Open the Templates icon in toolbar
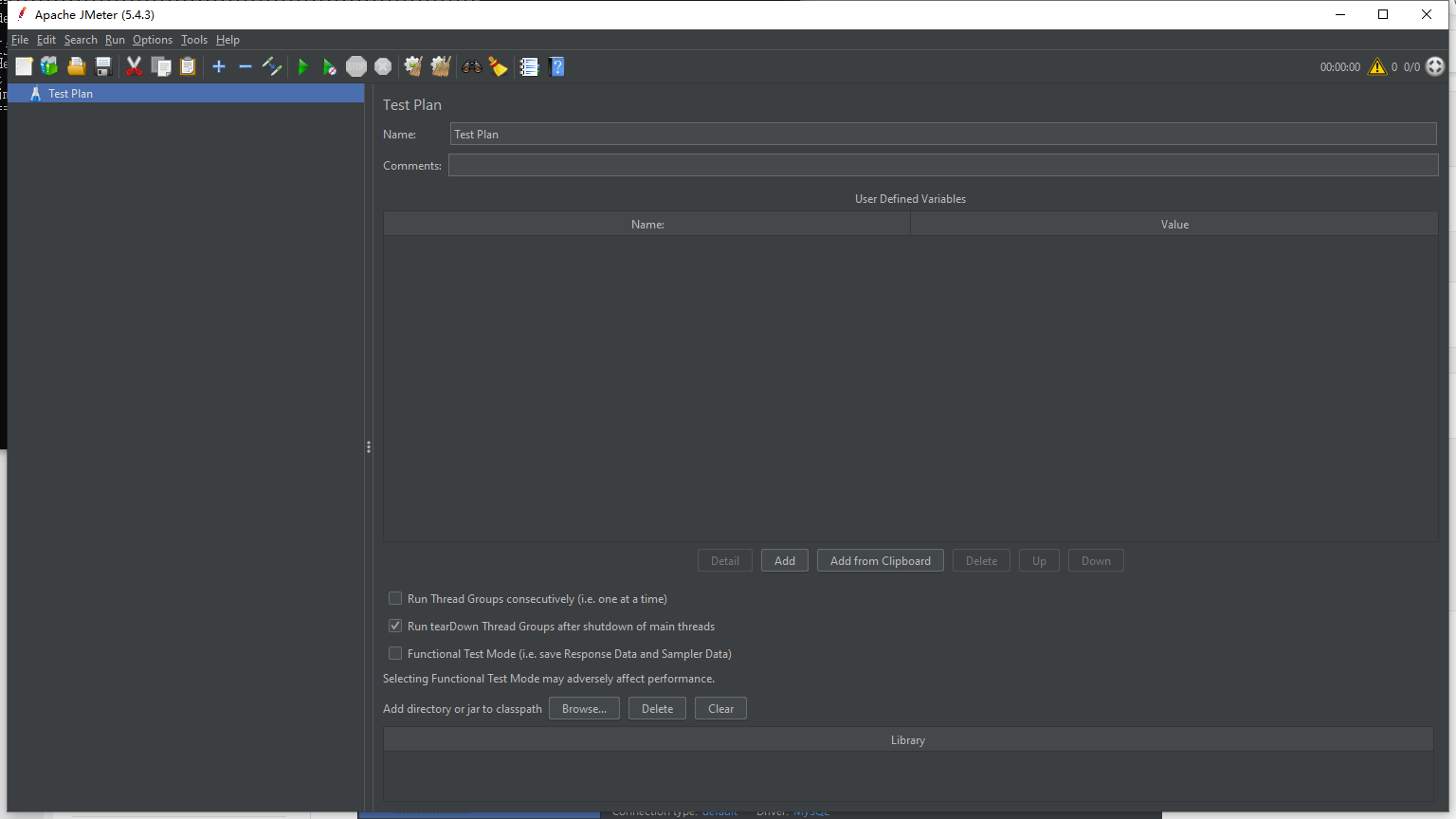Image resolution: width=1456 pixels, height=819 pixels. click(x=49, y=66)
